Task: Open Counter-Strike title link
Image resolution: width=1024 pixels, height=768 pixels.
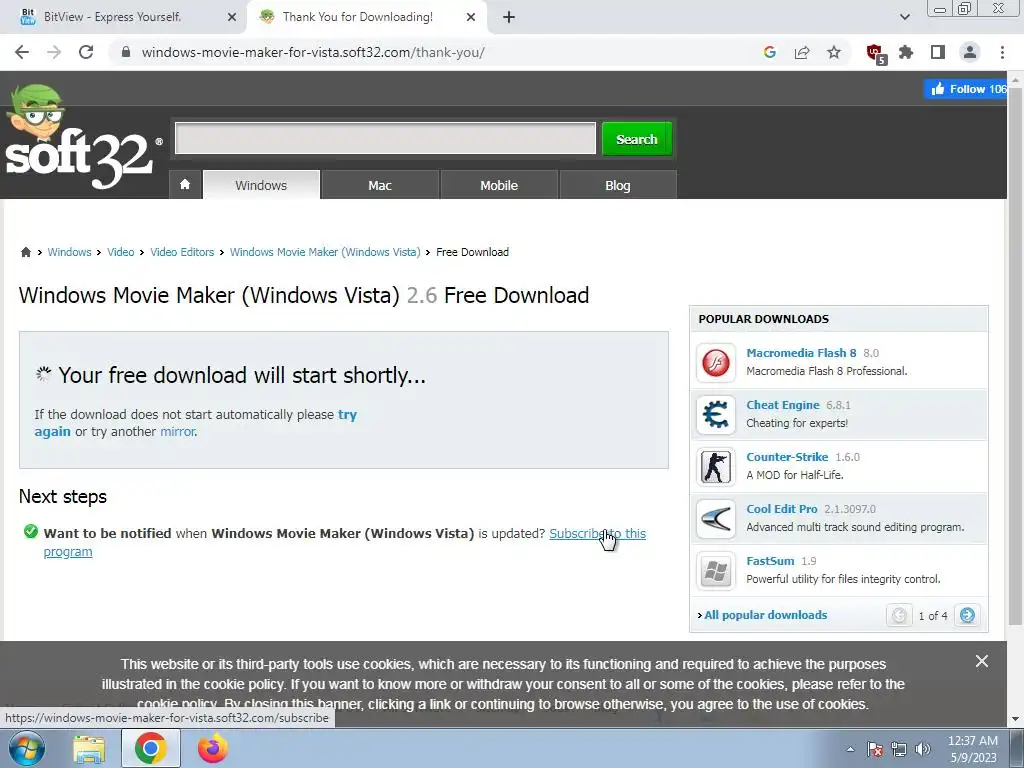Action: [787, 457]
